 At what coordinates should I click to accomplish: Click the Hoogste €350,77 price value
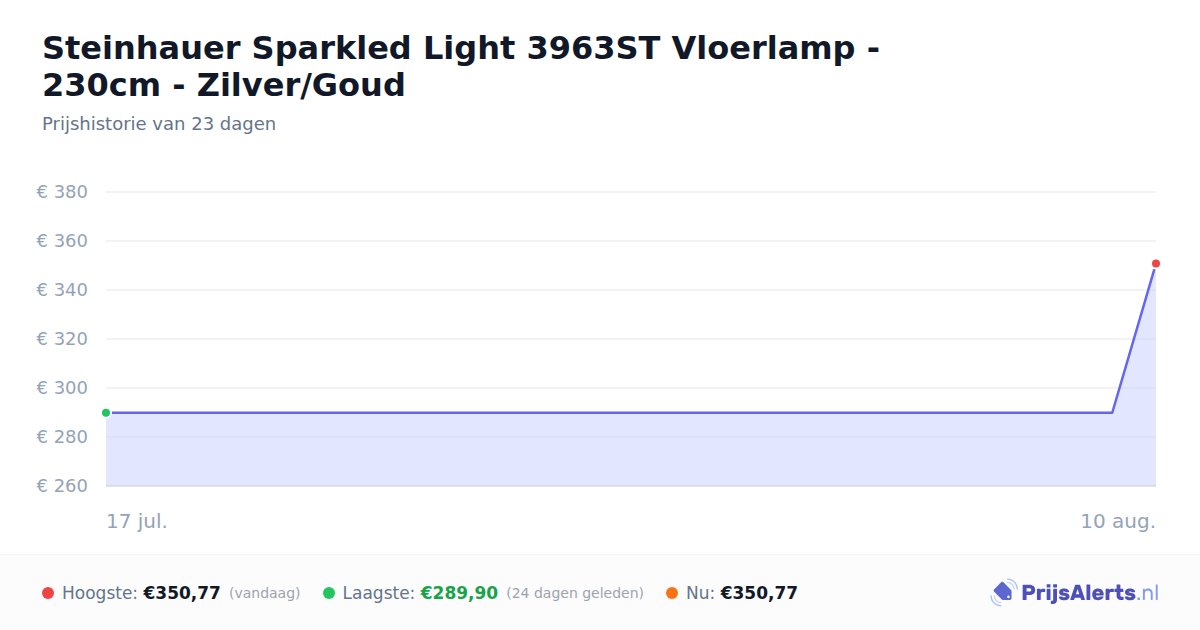point(182,593)
